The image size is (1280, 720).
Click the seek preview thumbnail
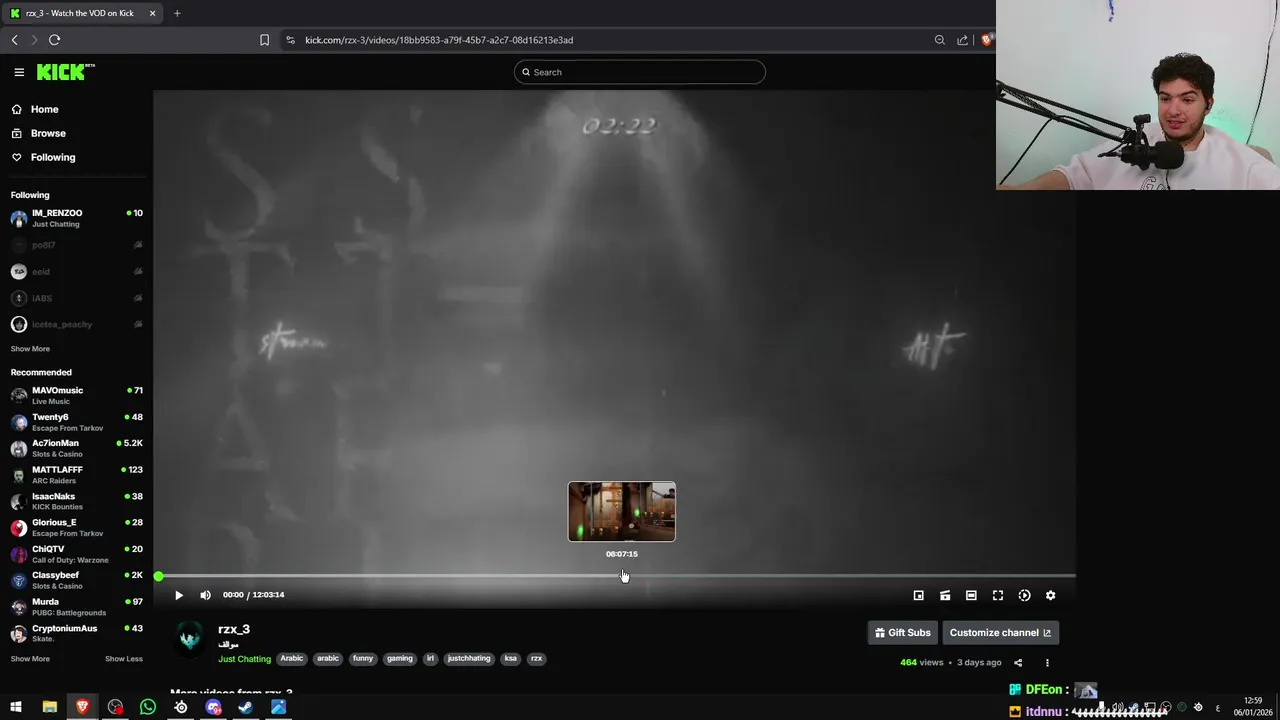(622, 511)
